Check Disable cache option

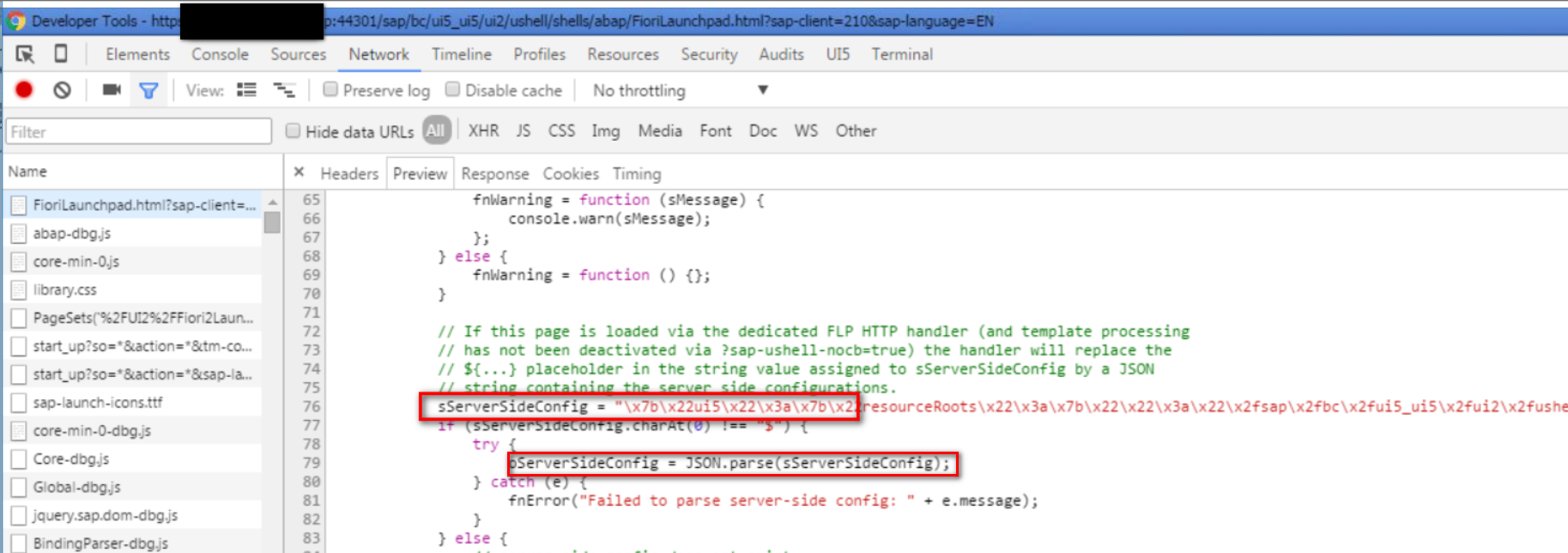tap(452, 89)
